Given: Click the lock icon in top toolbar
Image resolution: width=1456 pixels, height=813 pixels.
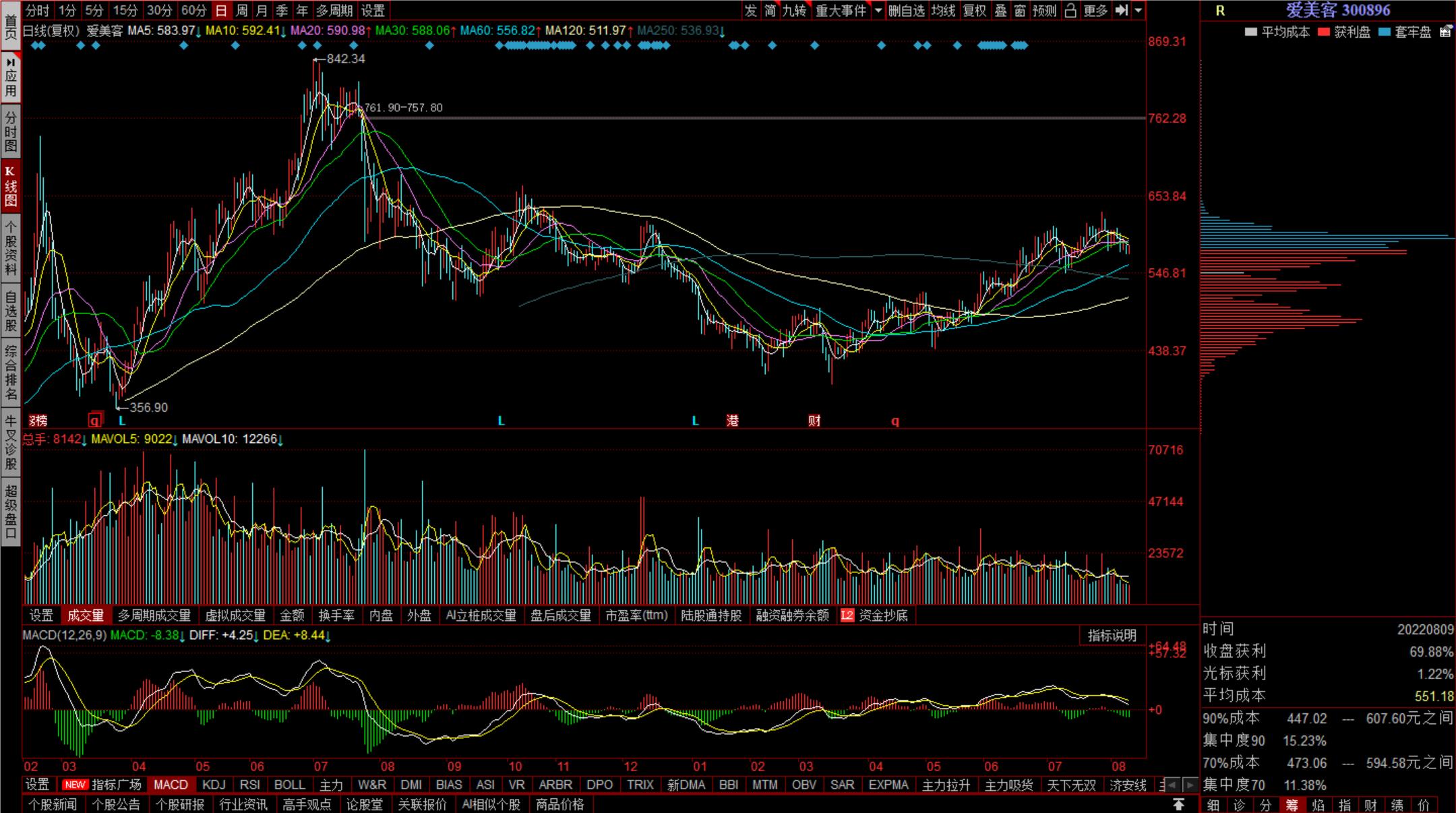Looking at the screenshot, I should [x=1070, y=11].
